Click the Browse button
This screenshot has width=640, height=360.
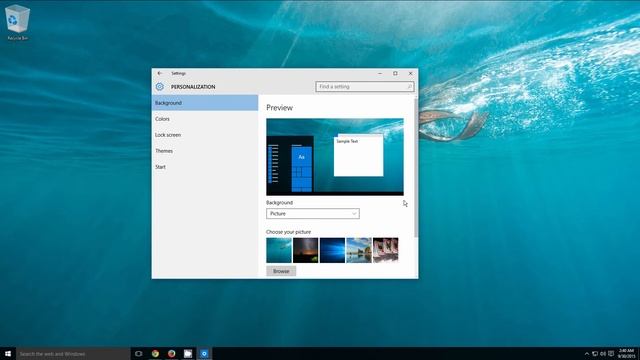point(281,271)
